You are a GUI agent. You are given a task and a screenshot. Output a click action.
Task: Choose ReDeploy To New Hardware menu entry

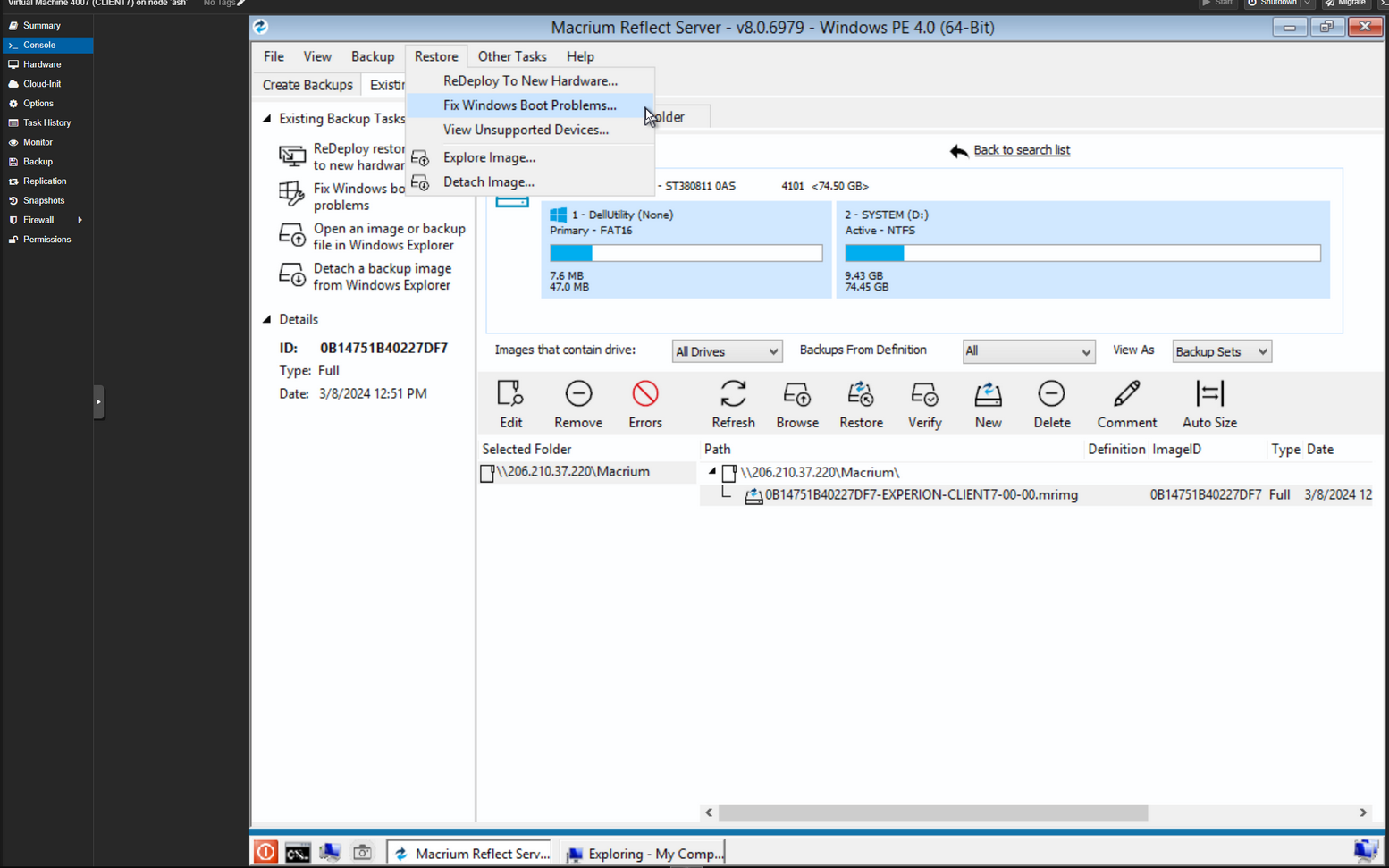(530, 80)
